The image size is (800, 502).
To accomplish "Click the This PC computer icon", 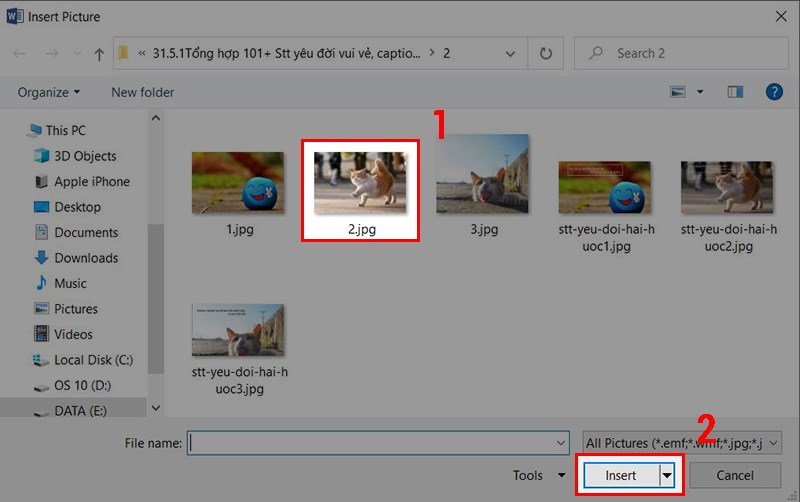I will point(35,131).
